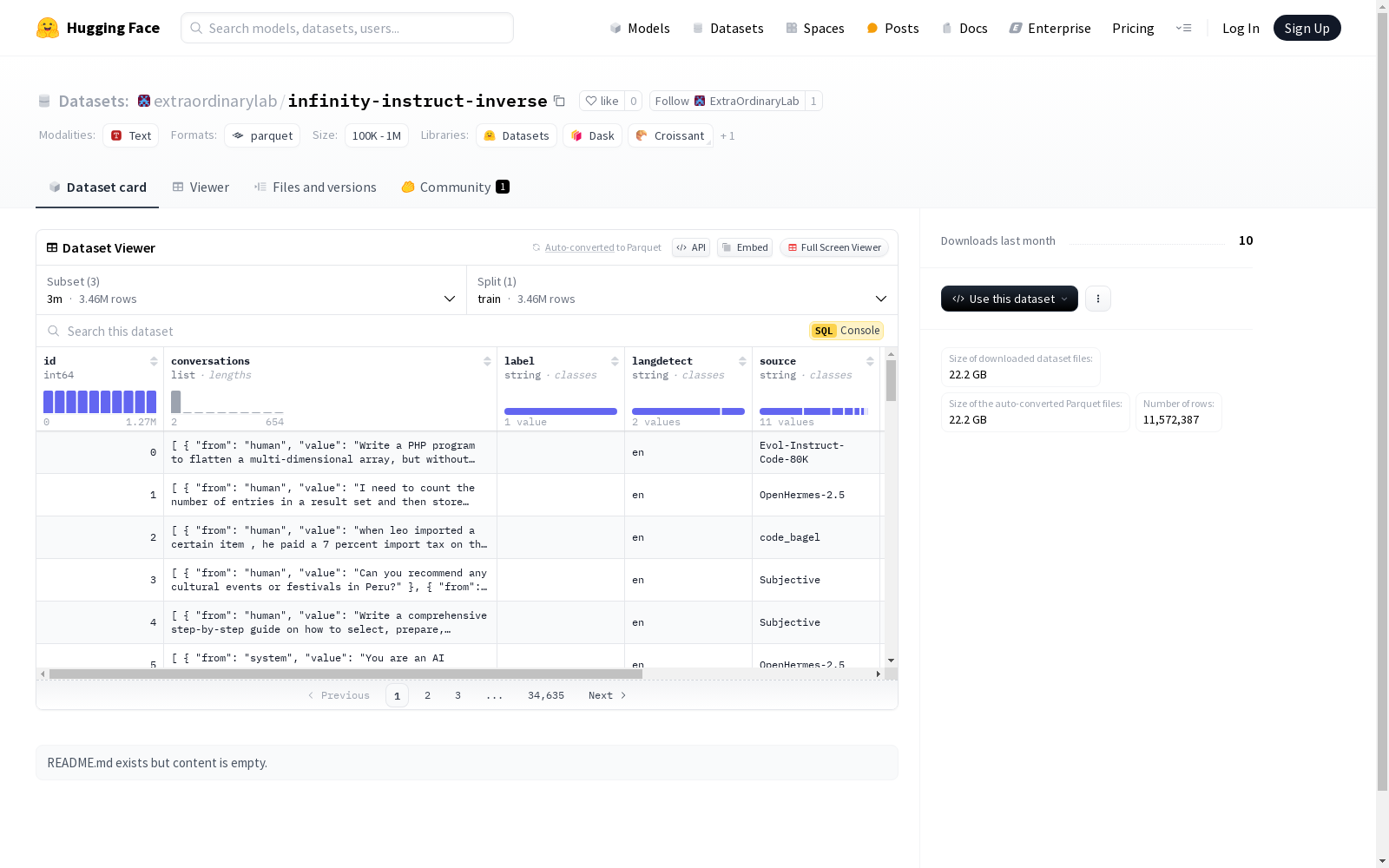Click the code_bagel source cell
1389x868 pixels.
click(816, 537)
